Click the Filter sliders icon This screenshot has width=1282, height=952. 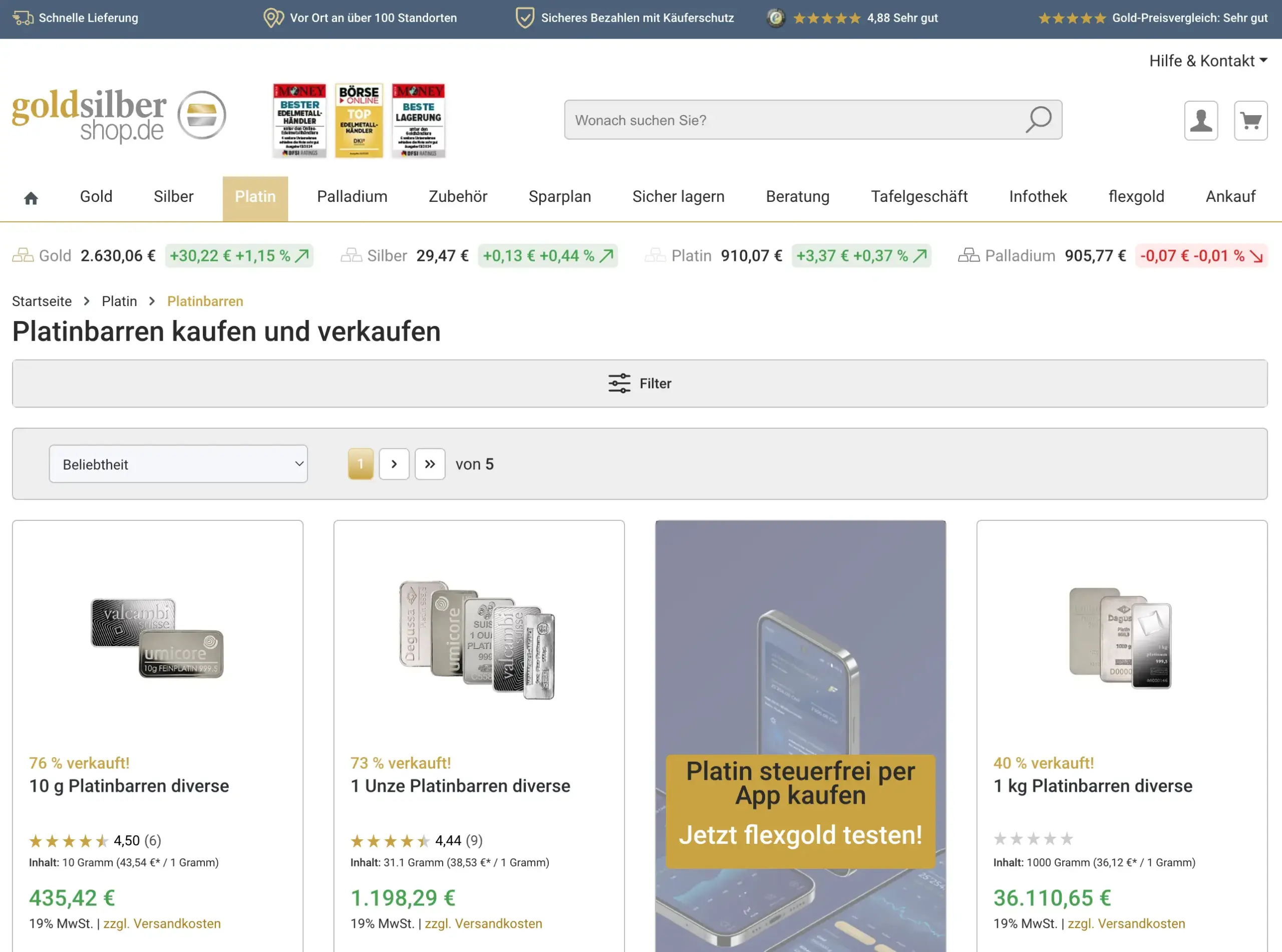pyautogui.click(x=619, y=383)
